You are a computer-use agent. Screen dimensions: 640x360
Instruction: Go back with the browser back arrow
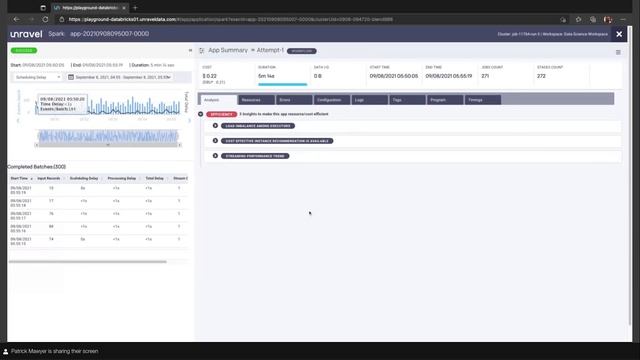16,19
